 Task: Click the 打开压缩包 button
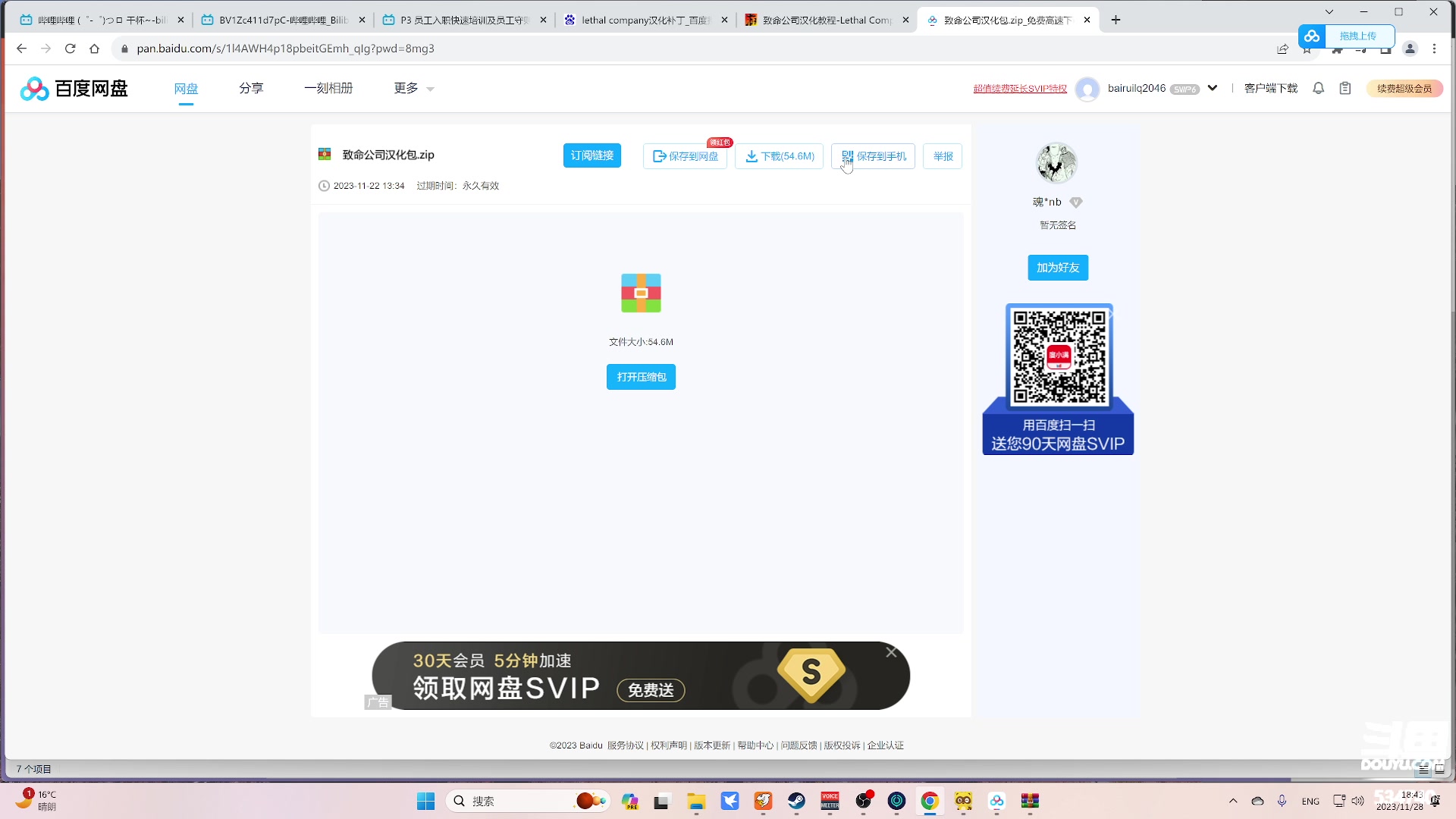pyautogui.click(x=641, y=377)
